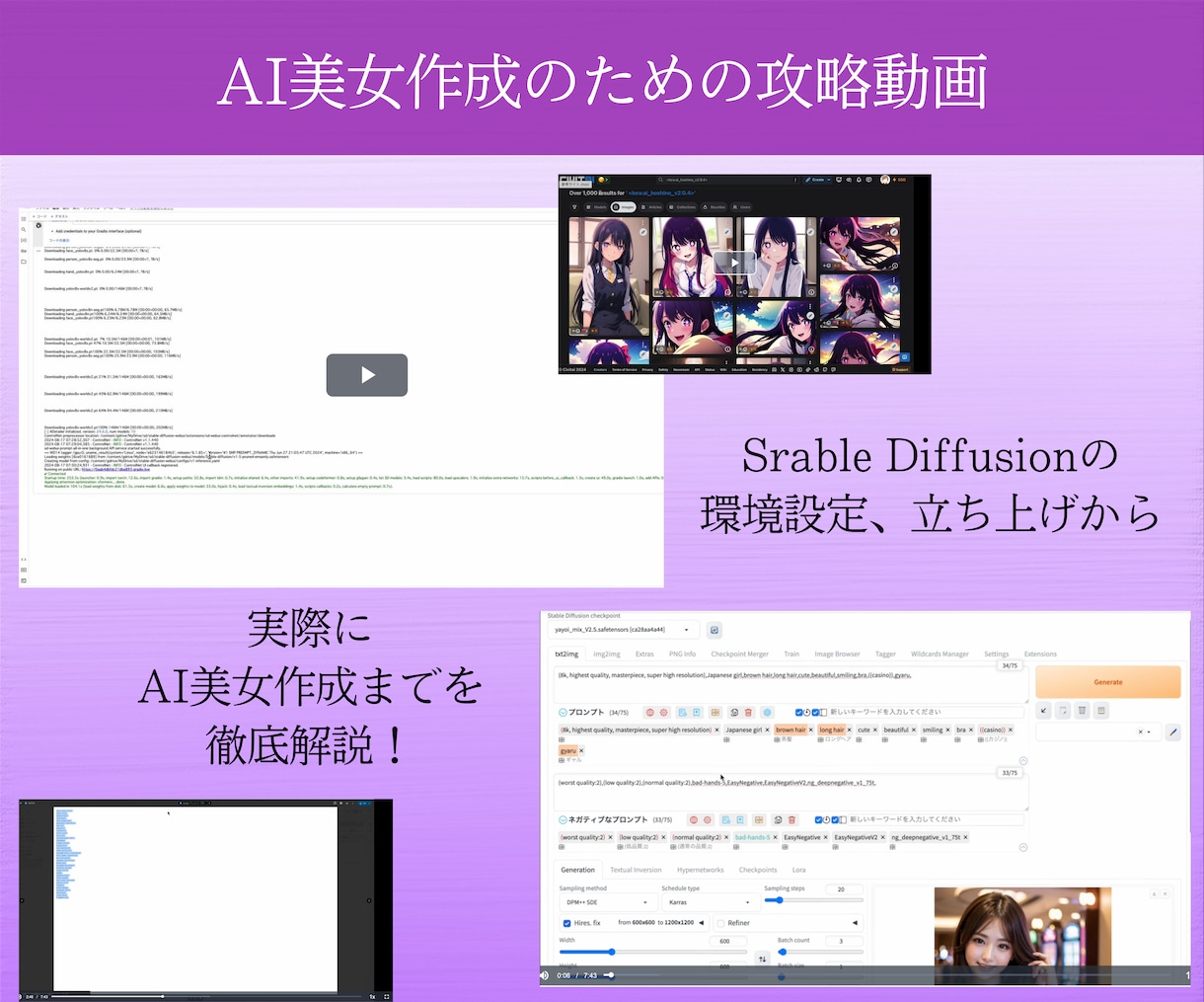Click the blue globe icon in the プロンプト row
This screenshot has width=1204, height=1002.
click(x=767, y=712)
